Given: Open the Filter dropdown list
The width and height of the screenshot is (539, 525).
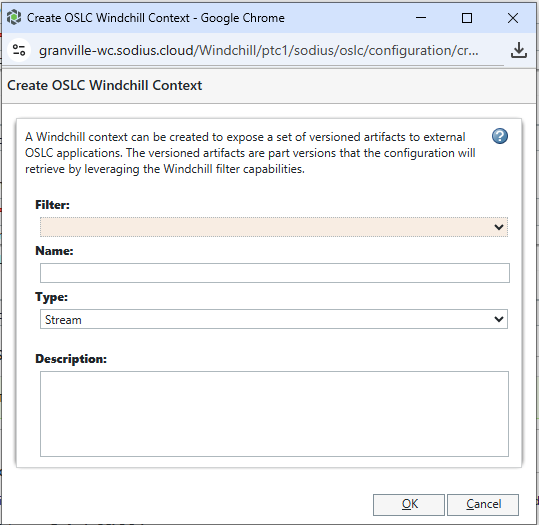Looking at the screenshot, I should (274, 227).
